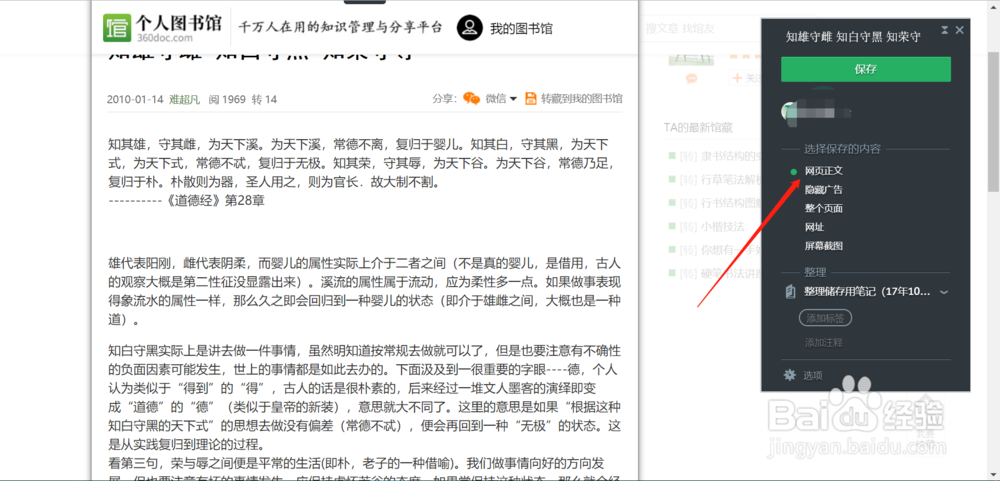
Task: Open the notebook named 整理储存用笔记
Action: click(869, 292)
